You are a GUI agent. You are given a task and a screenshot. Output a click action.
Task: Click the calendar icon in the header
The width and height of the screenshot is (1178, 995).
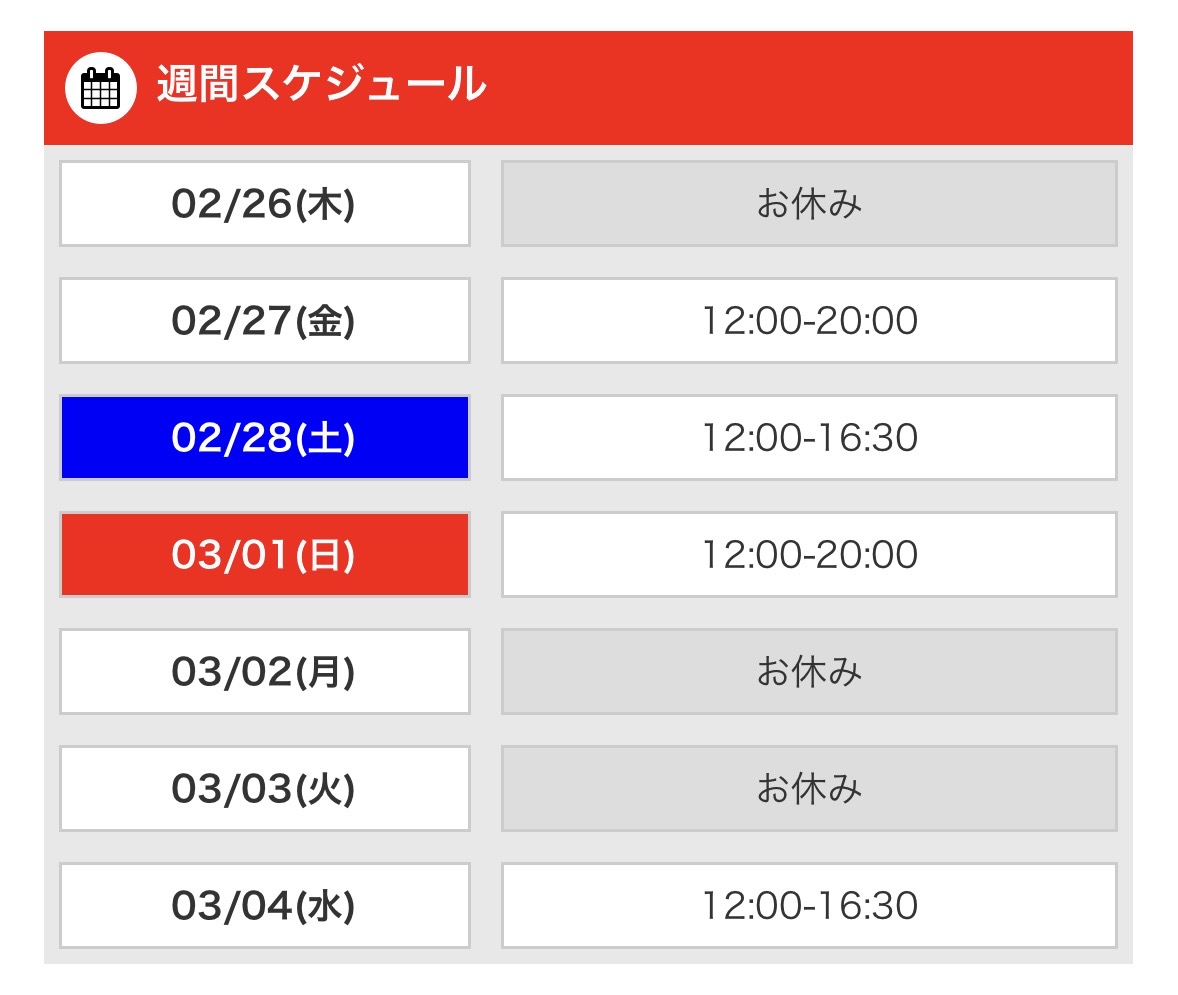point(100,88)
